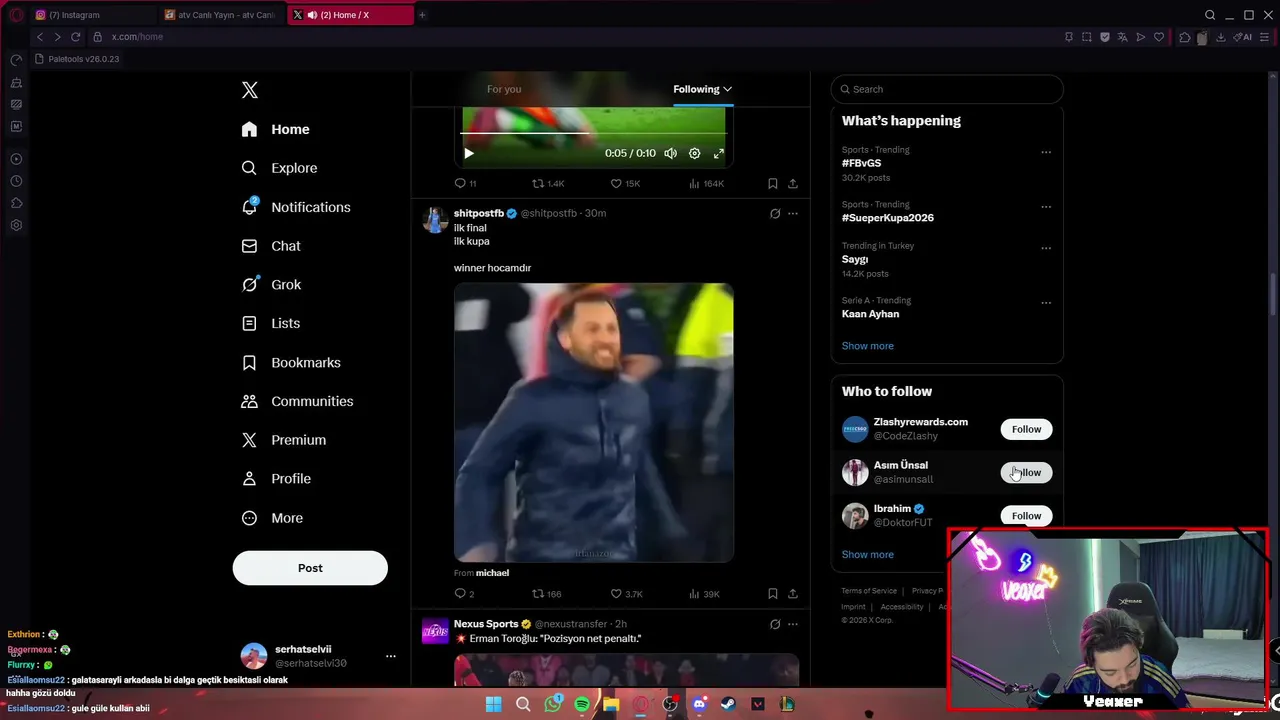The image size is (1280, 720).
Task: Open Terms of Service footer link
Action: click(869, 591)
